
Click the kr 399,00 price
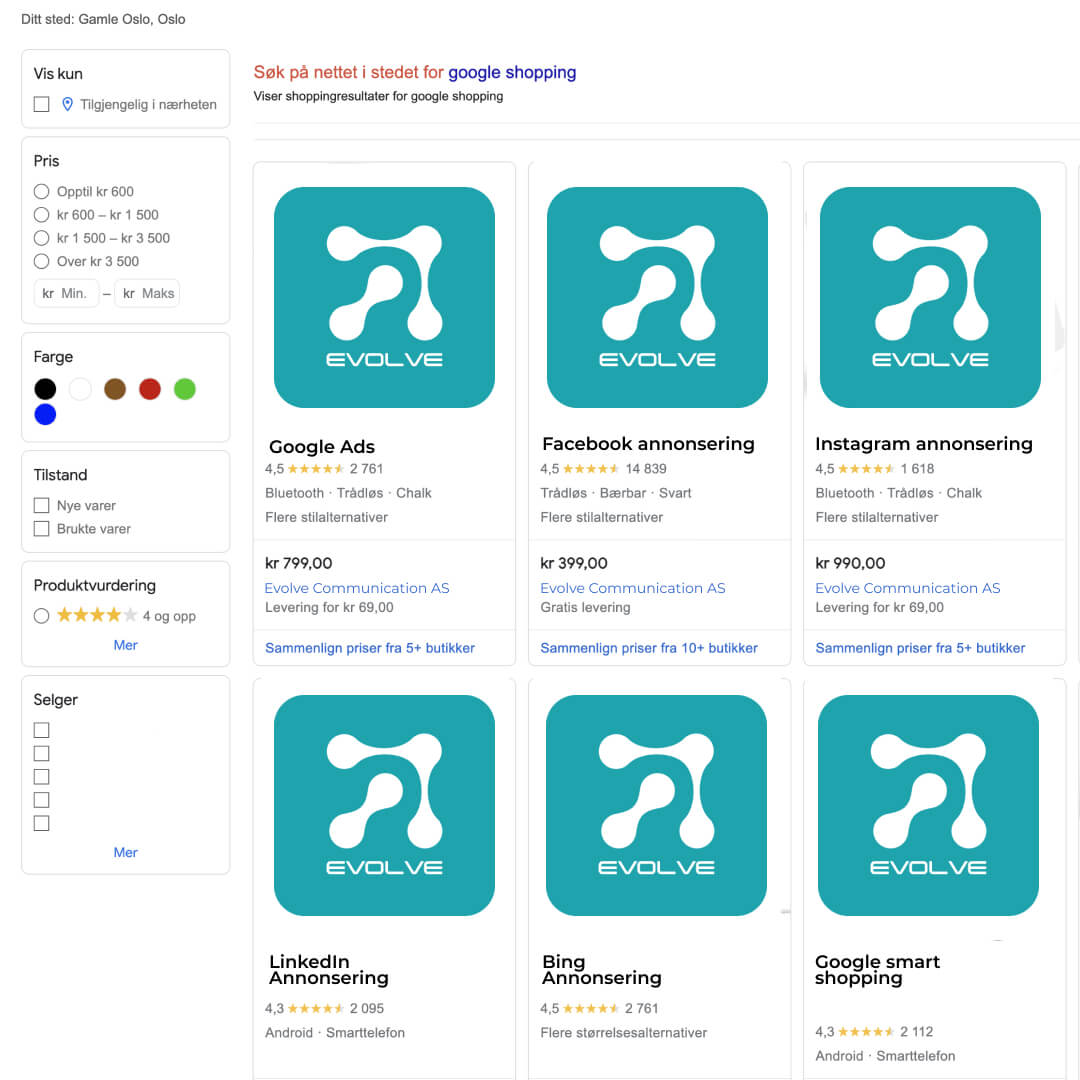[574, 563]
